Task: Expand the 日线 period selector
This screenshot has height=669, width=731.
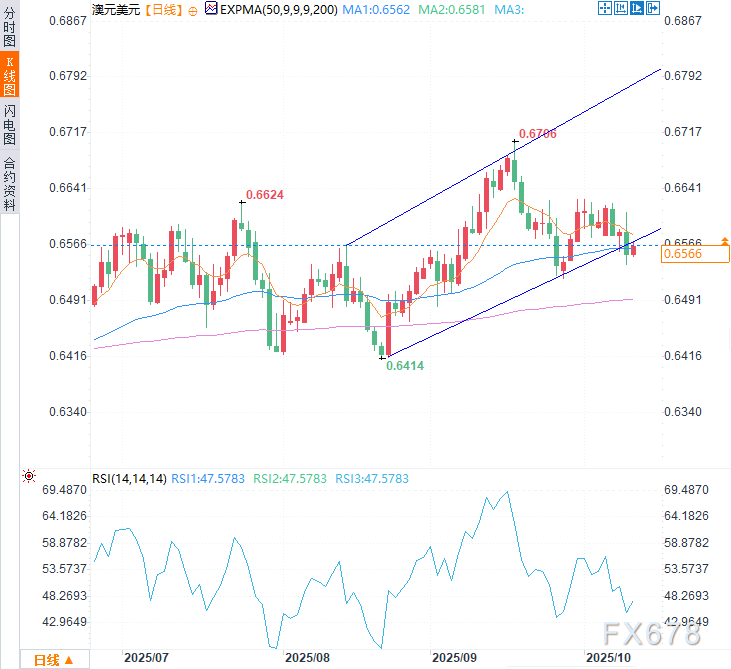Action: tap(55, 660)
